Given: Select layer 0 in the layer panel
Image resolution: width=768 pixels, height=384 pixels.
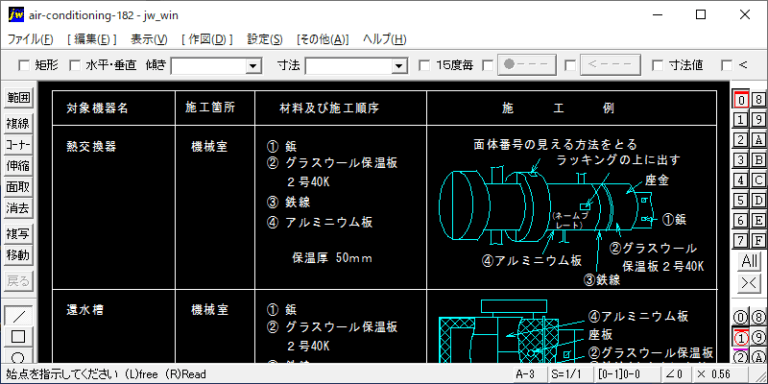Looking at the screenshot, I should coord(741,99).
